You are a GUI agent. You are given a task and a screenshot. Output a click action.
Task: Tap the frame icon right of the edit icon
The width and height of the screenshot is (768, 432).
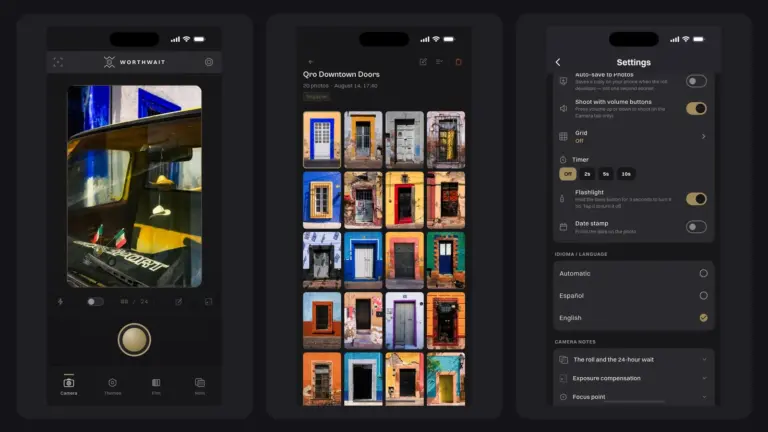click(x=208, y=302)
